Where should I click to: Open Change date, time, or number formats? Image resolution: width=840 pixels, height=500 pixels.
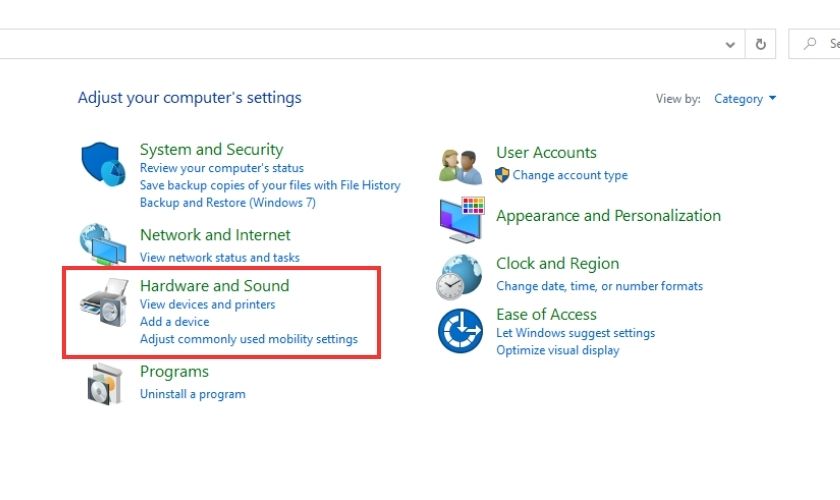point(599,286)
